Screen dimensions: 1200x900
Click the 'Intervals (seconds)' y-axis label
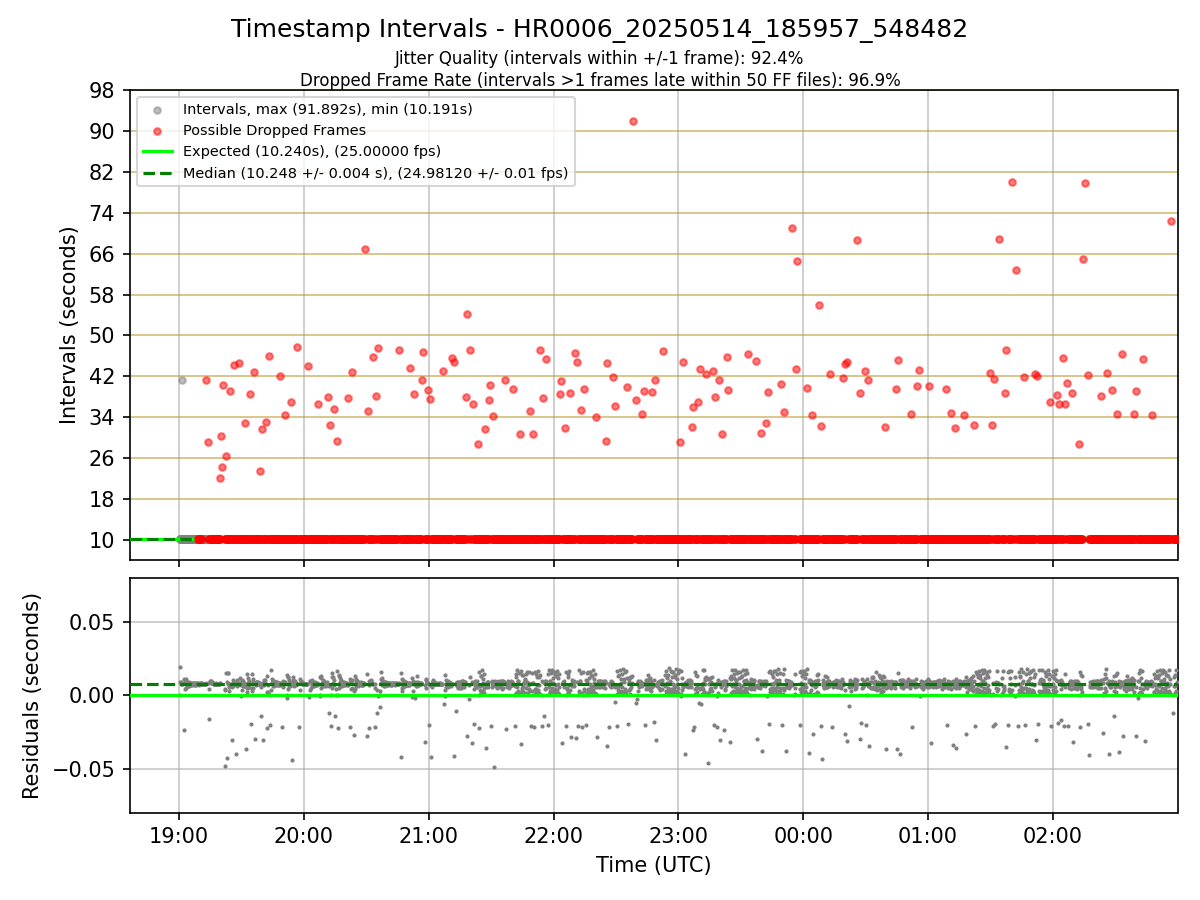[69, 325]
